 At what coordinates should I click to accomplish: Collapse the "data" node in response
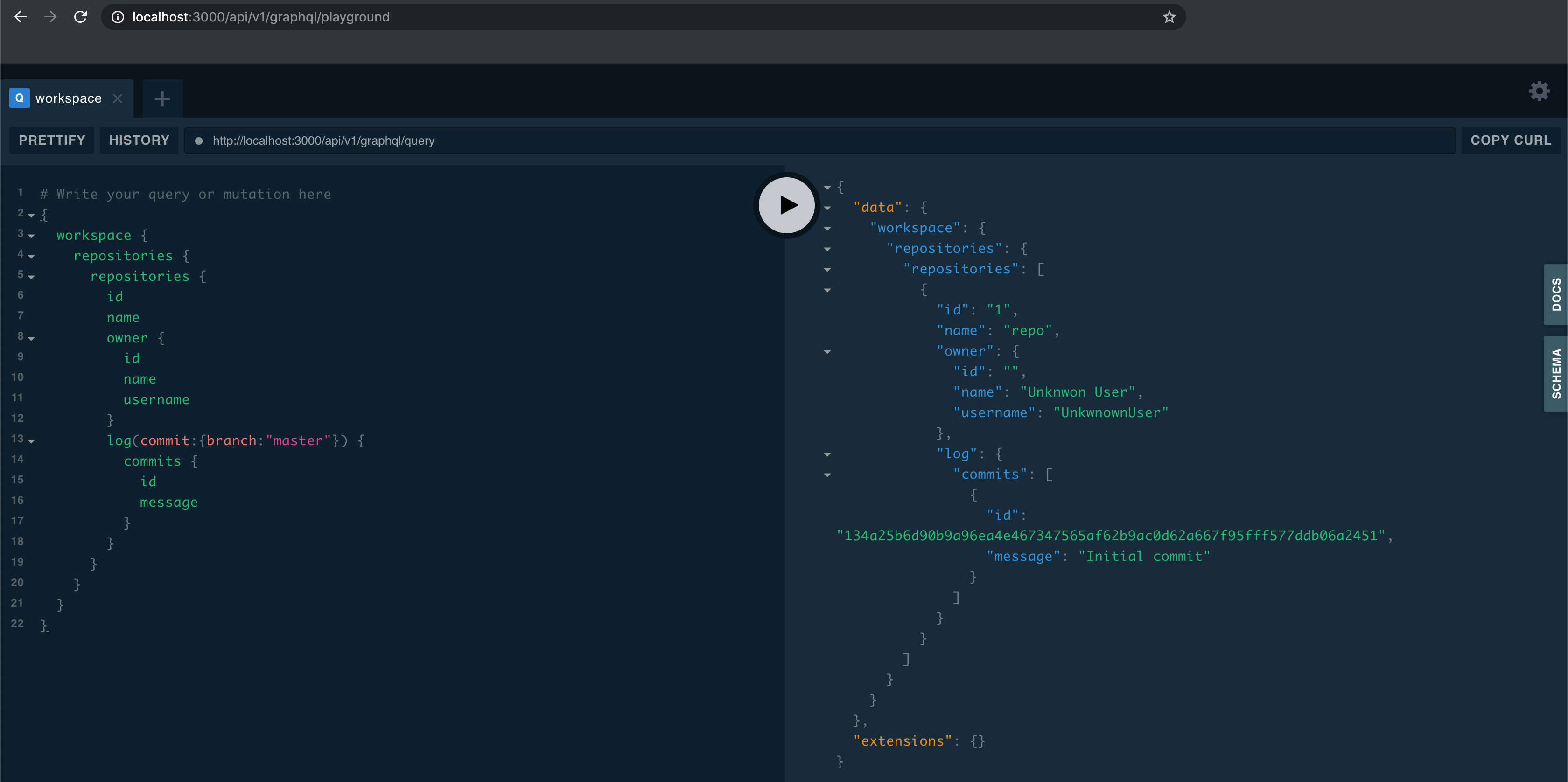pos(827,208)
